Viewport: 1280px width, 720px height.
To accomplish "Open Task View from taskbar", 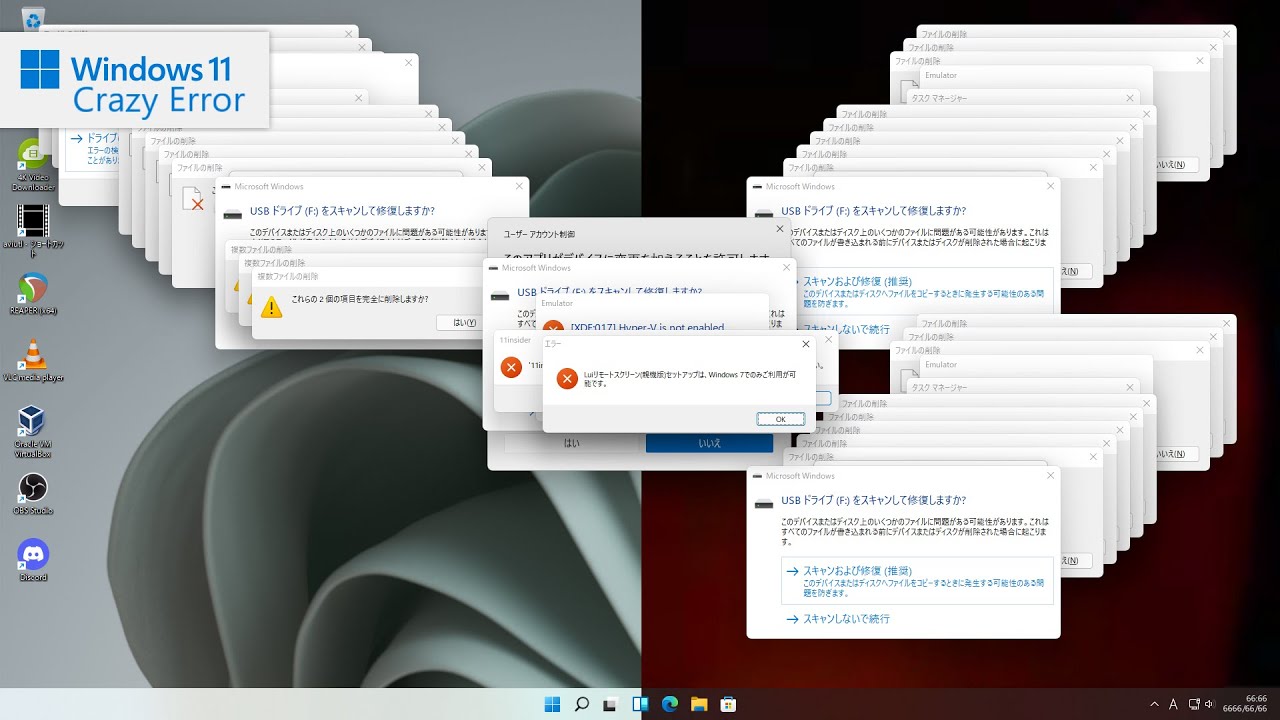I will coord(610,704).
